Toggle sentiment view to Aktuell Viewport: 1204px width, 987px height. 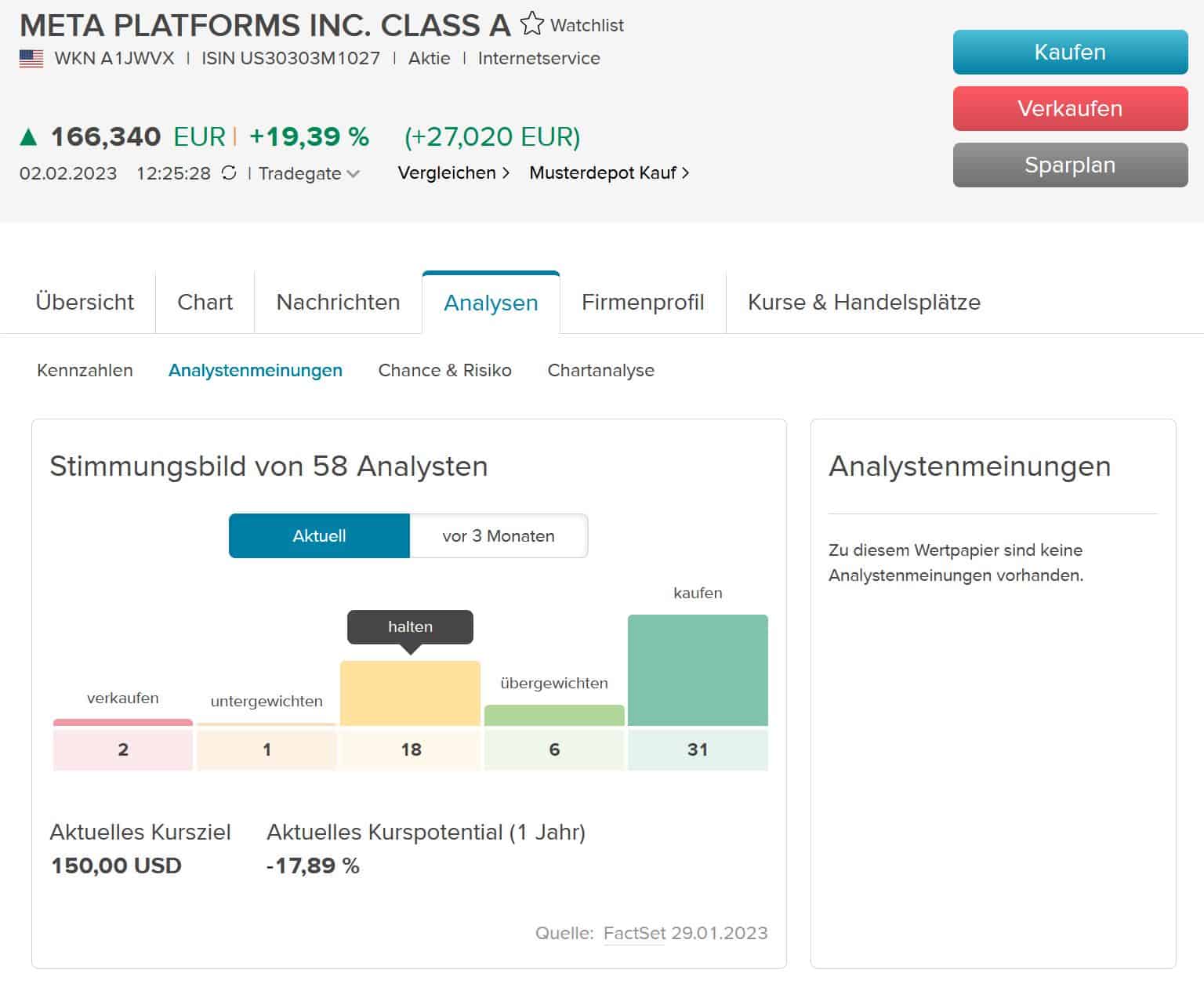[x=319, y=536]
